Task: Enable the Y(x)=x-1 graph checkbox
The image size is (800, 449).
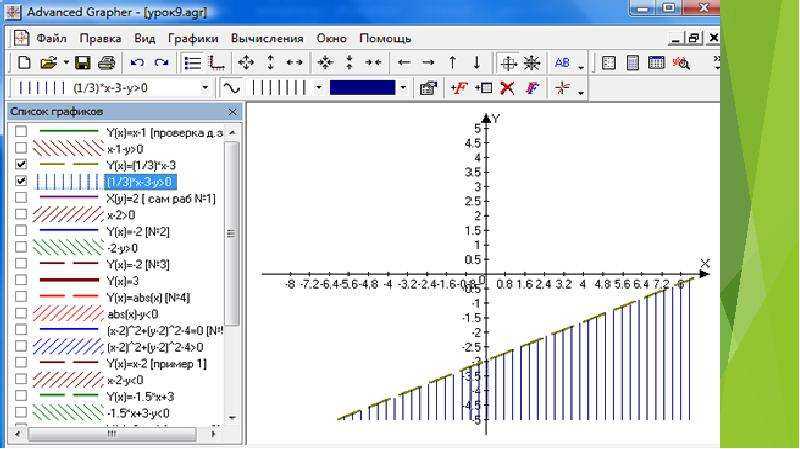Action: [20, 132]
